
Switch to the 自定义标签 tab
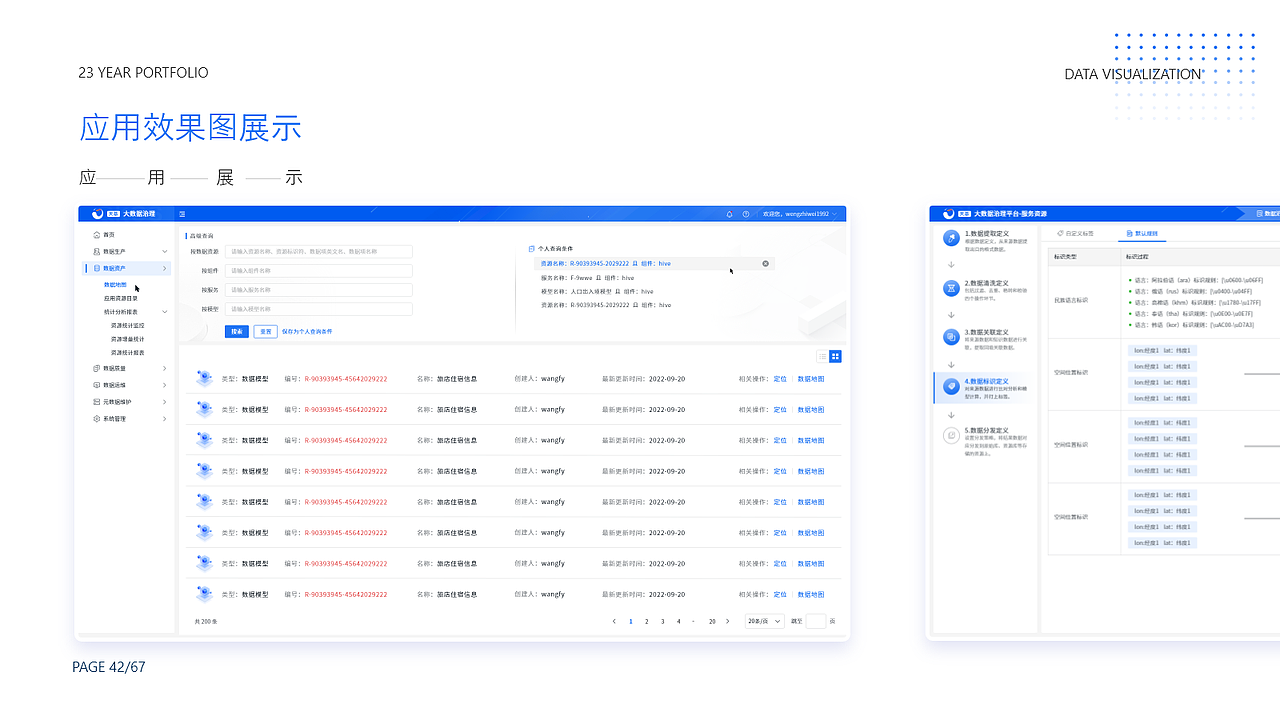click(1075, 233)
